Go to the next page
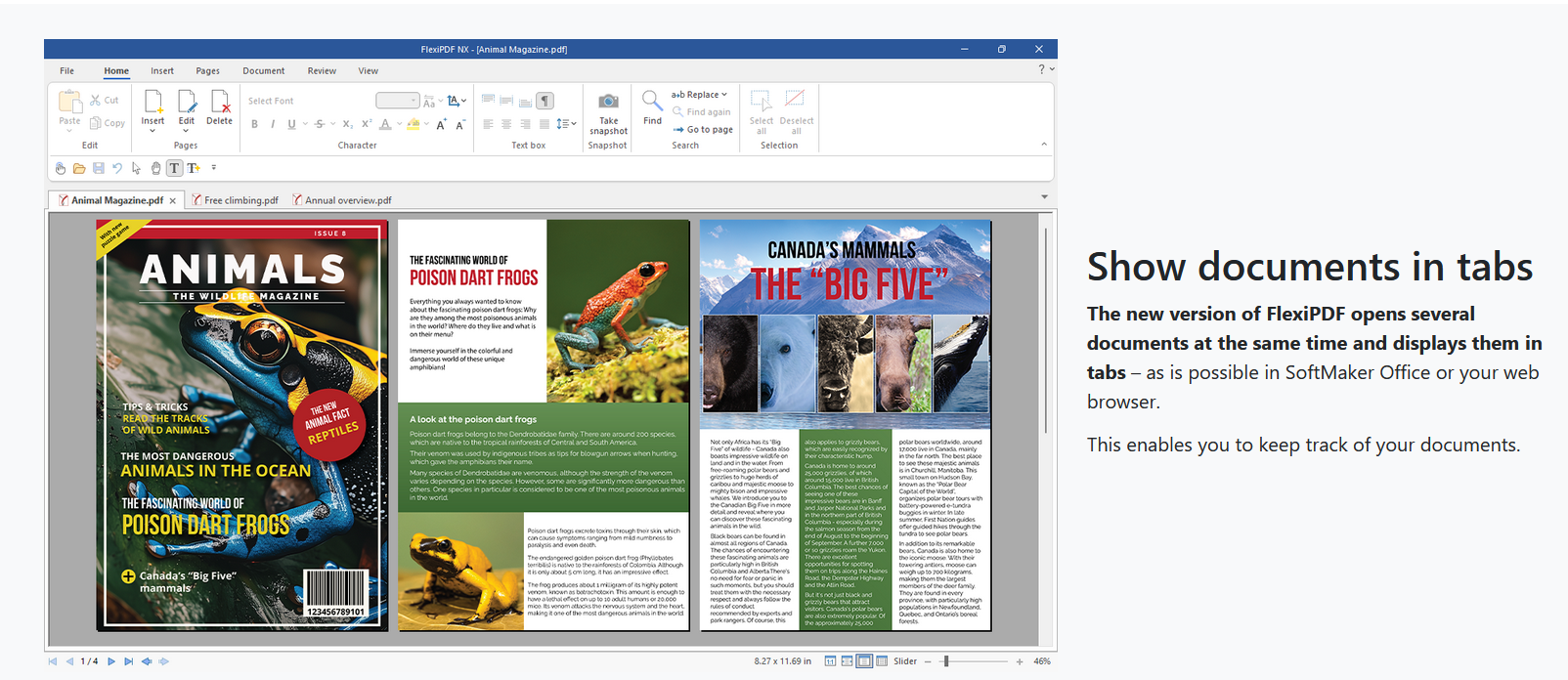 click(111, 661)
